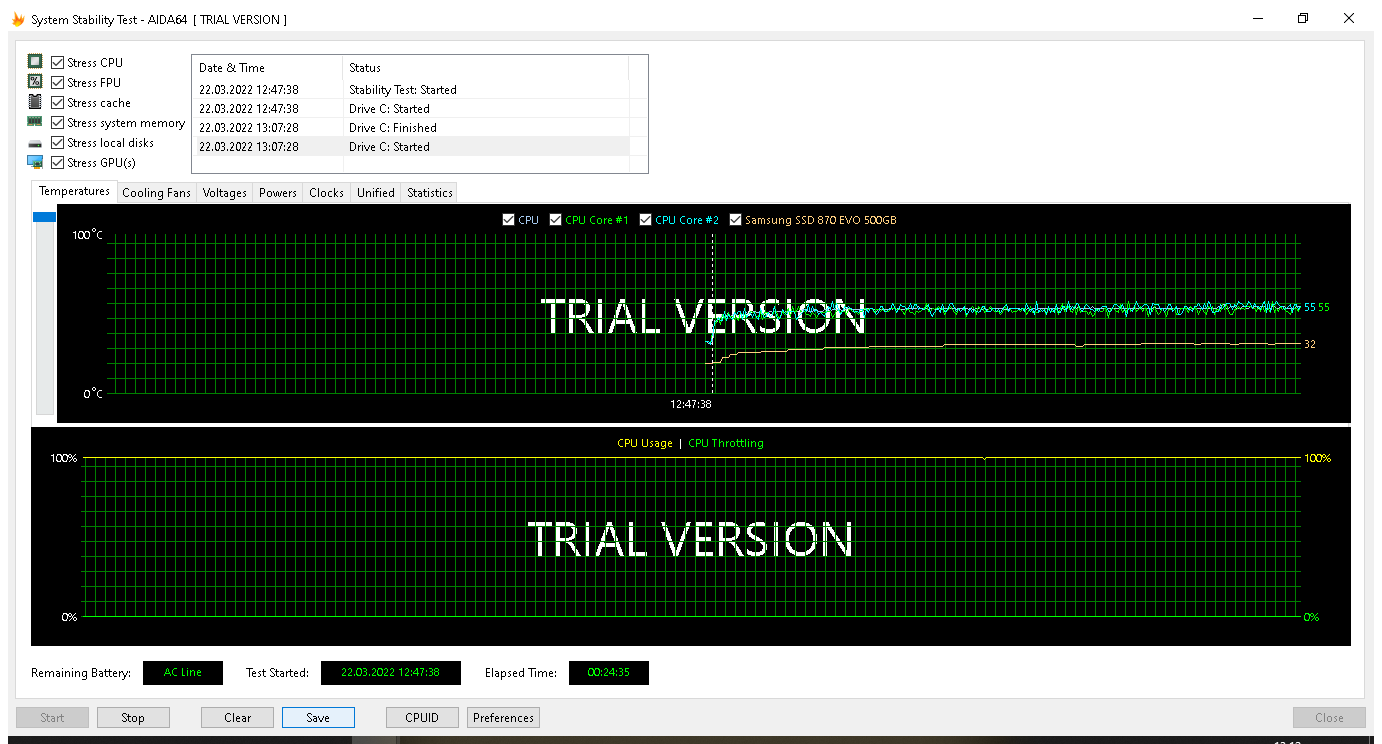Switch to the Unified tab
The height and width of the screenshot is (744, 1382).
point(376,193)
